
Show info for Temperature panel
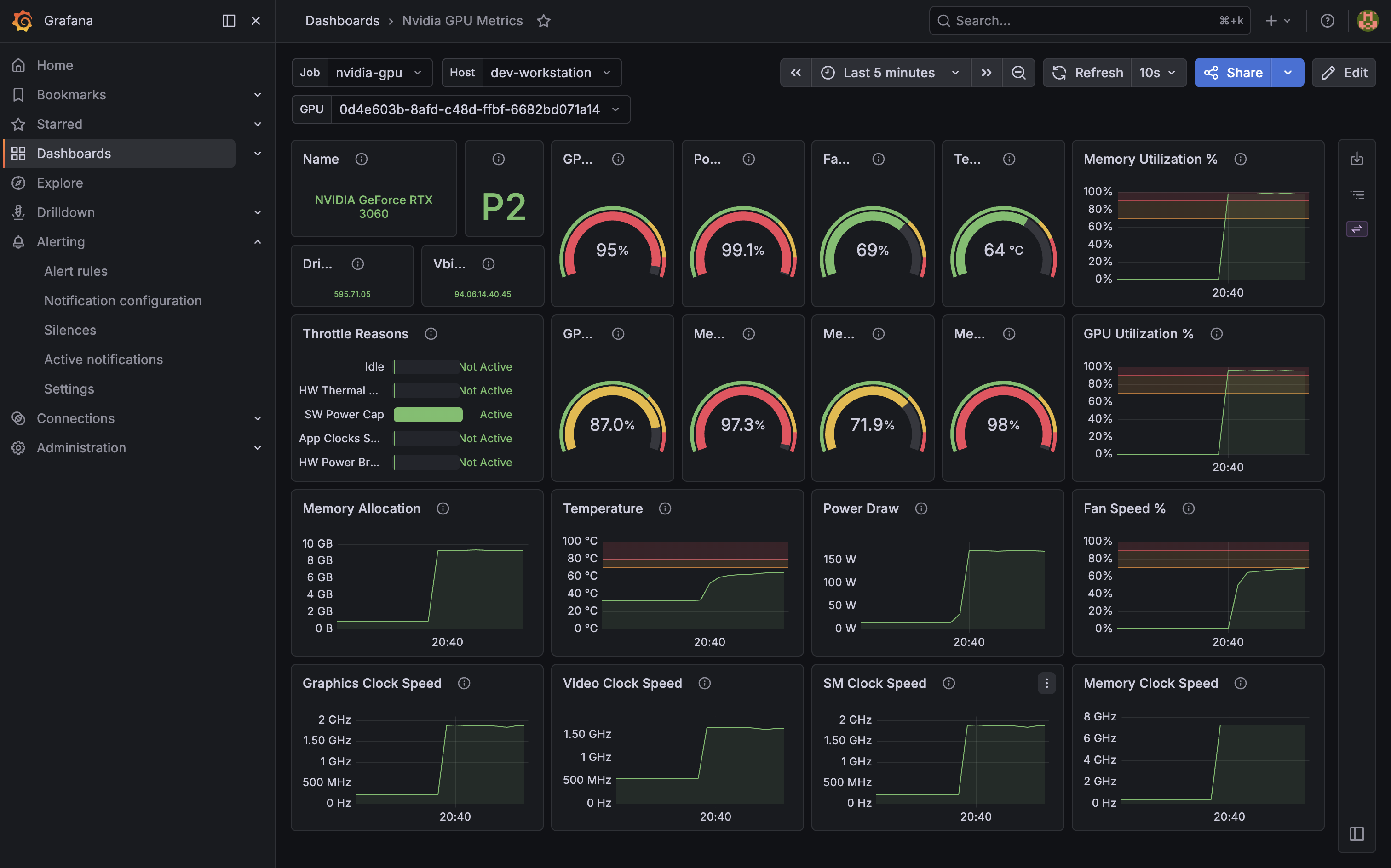tap(665, 508)
